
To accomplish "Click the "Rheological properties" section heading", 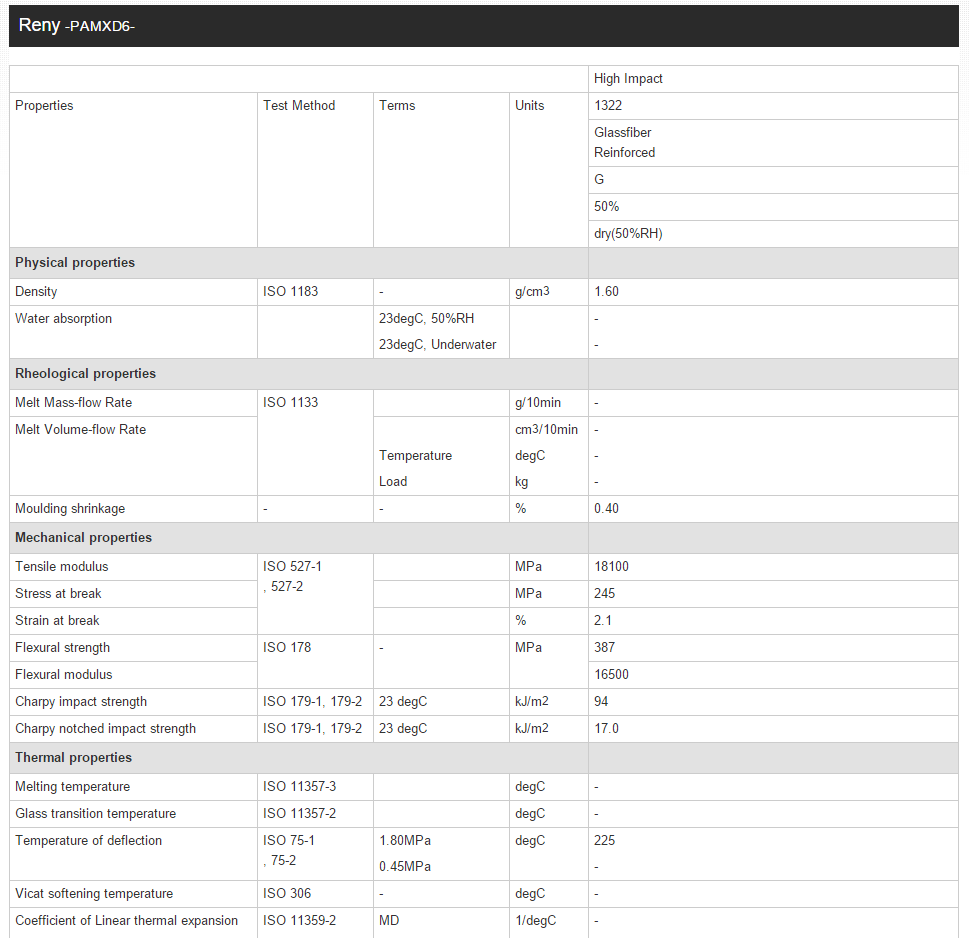I will tap(85, 374).
